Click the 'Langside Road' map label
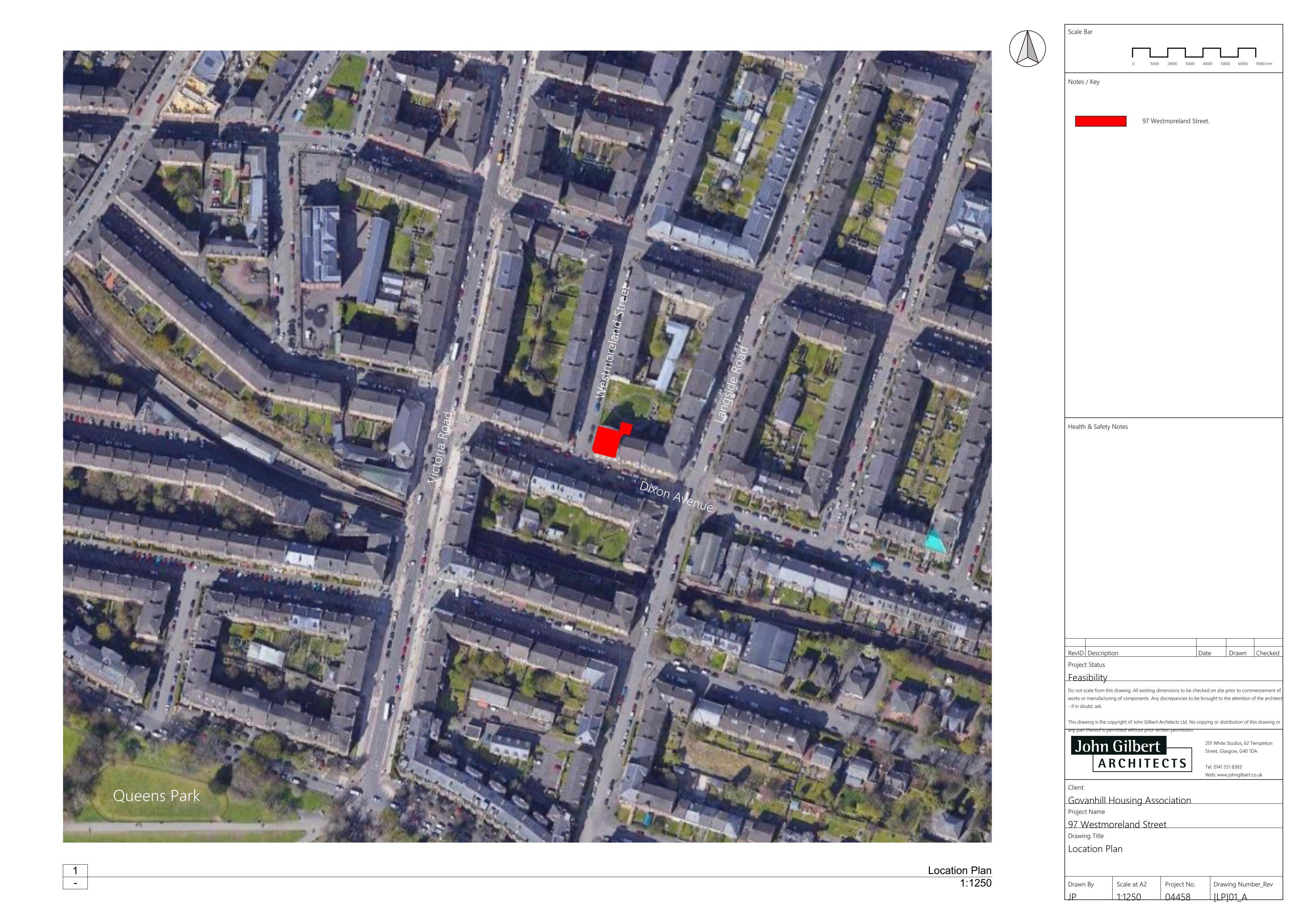The width and height of the screenshot is (1307, 924). [x=731, y=384]
